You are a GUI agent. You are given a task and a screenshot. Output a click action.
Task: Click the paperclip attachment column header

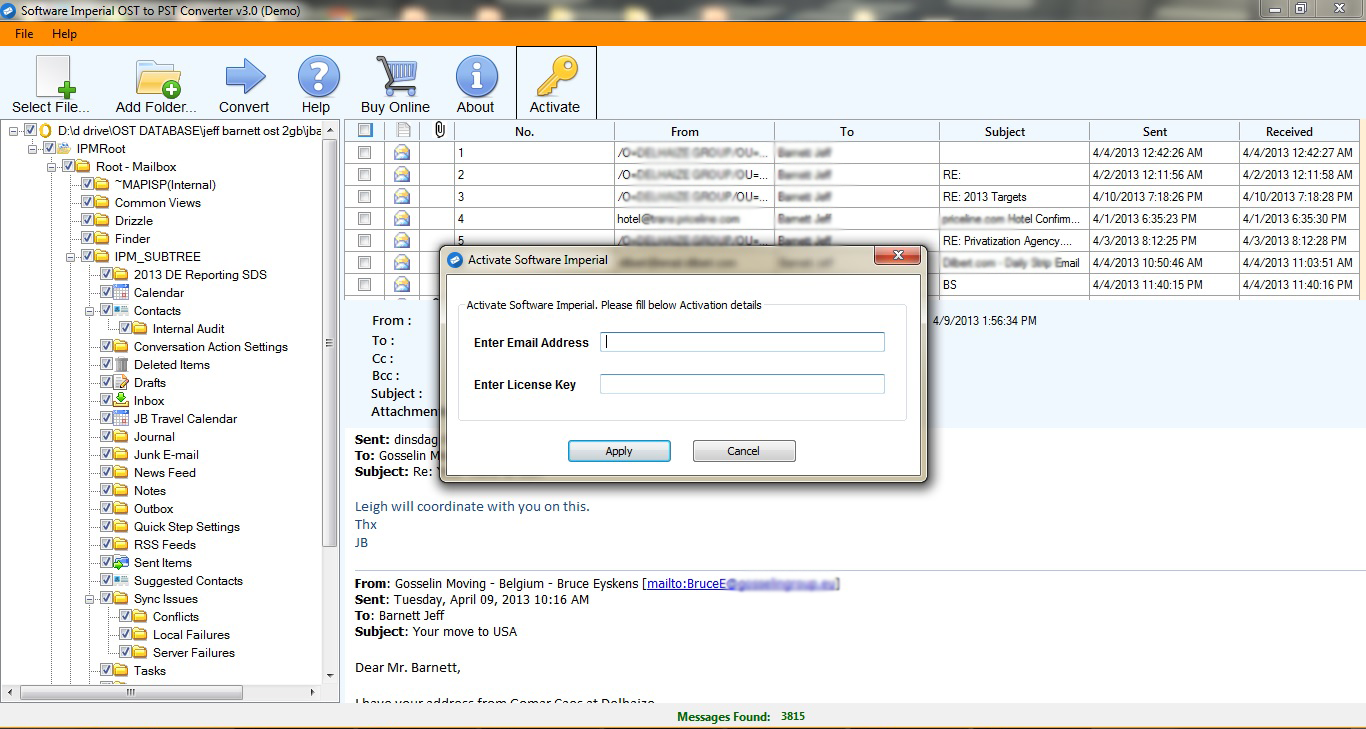click(438, 130)
